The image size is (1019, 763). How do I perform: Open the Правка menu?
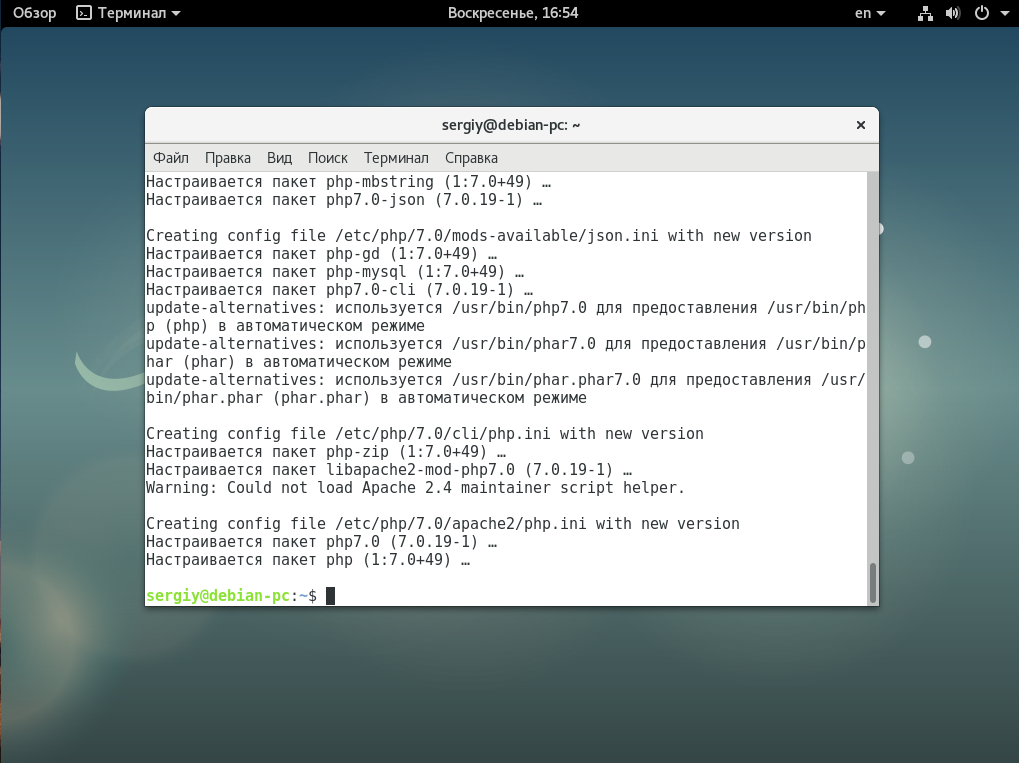[x=228, y=158]
